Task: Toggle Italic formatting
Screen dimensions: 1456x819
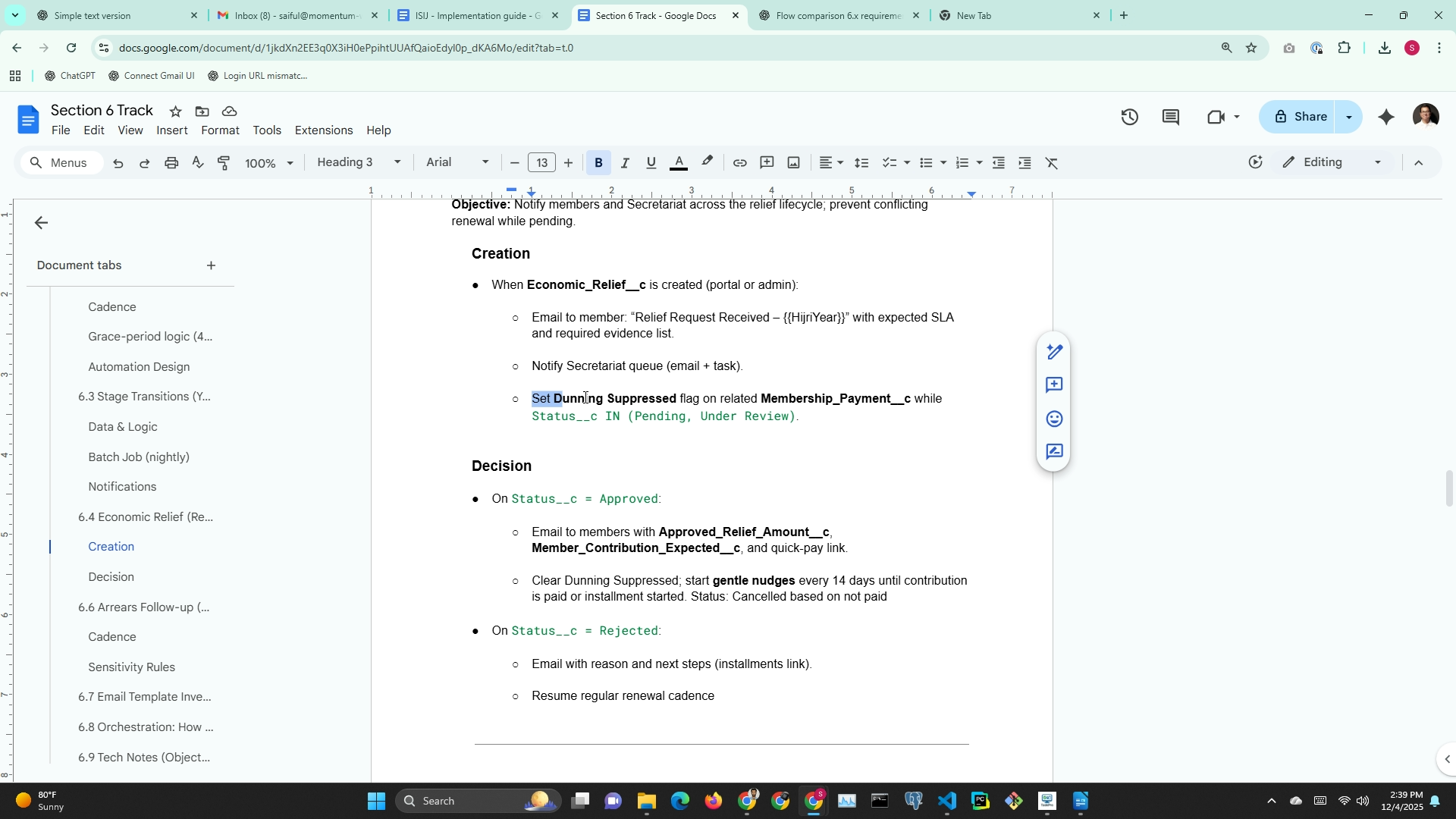Action: point(625,163)
